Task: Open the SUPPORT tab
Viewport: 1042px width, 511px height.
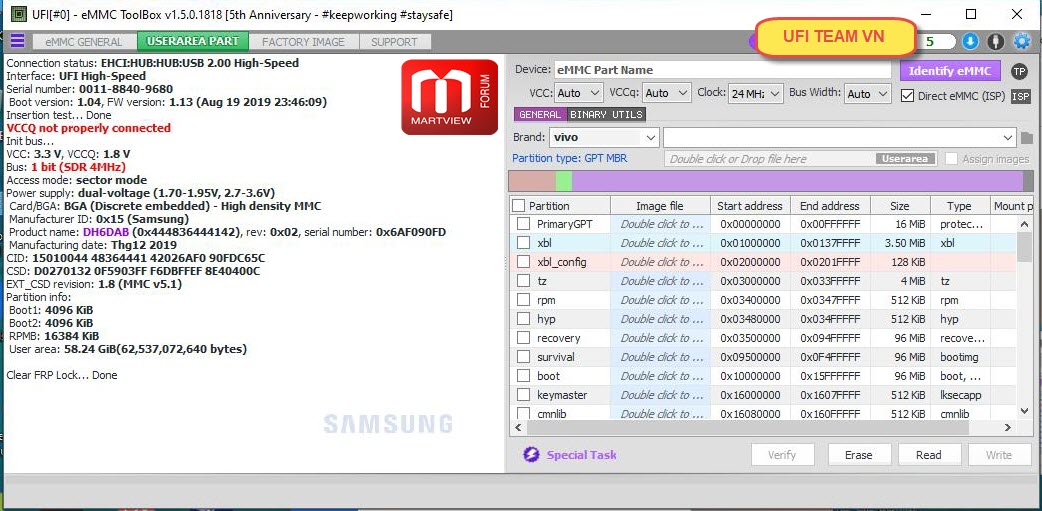Action: coord(394,42)
